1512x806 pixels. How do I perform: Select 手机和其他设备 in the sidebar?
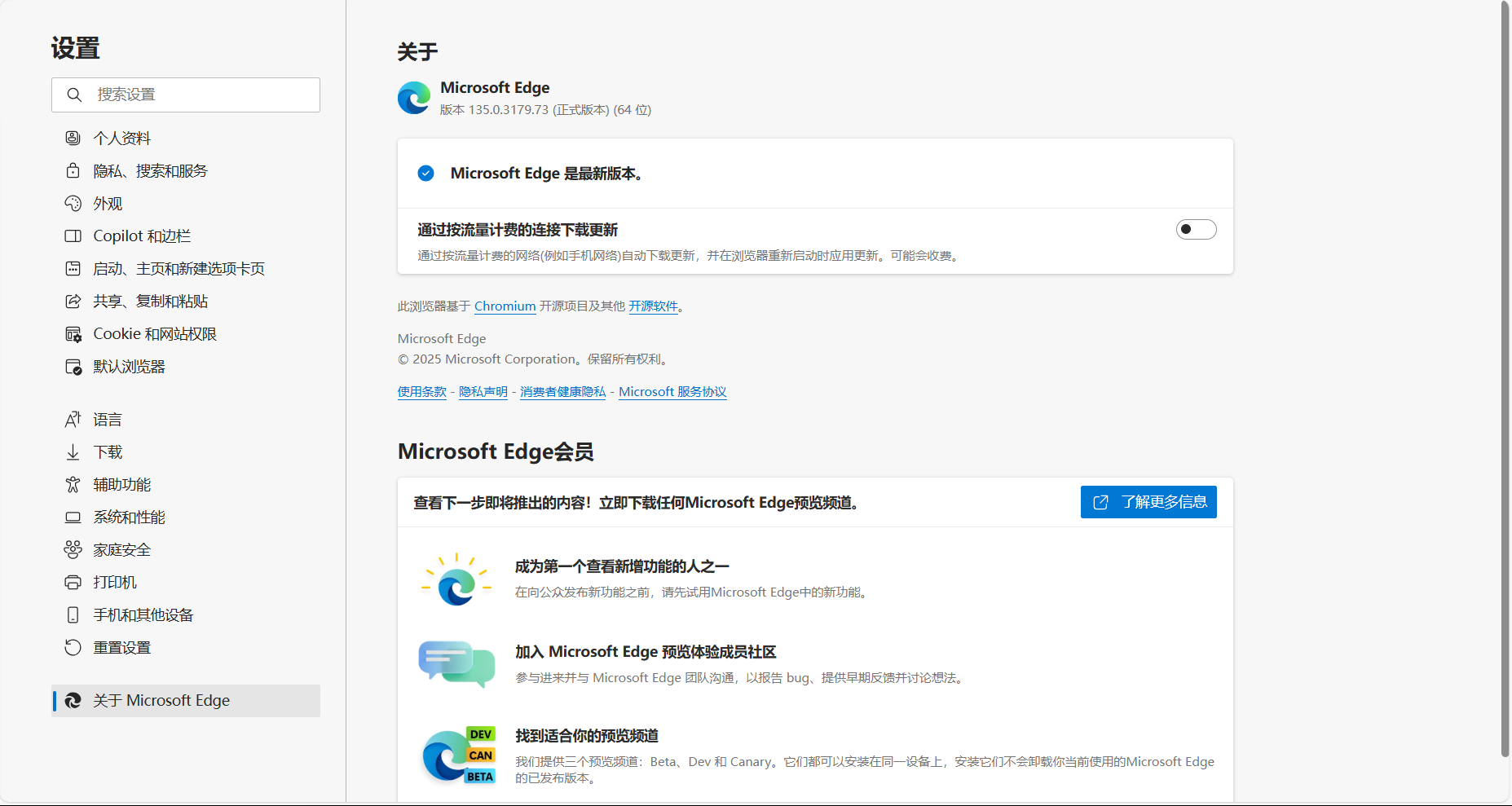(x=186, y=614)
